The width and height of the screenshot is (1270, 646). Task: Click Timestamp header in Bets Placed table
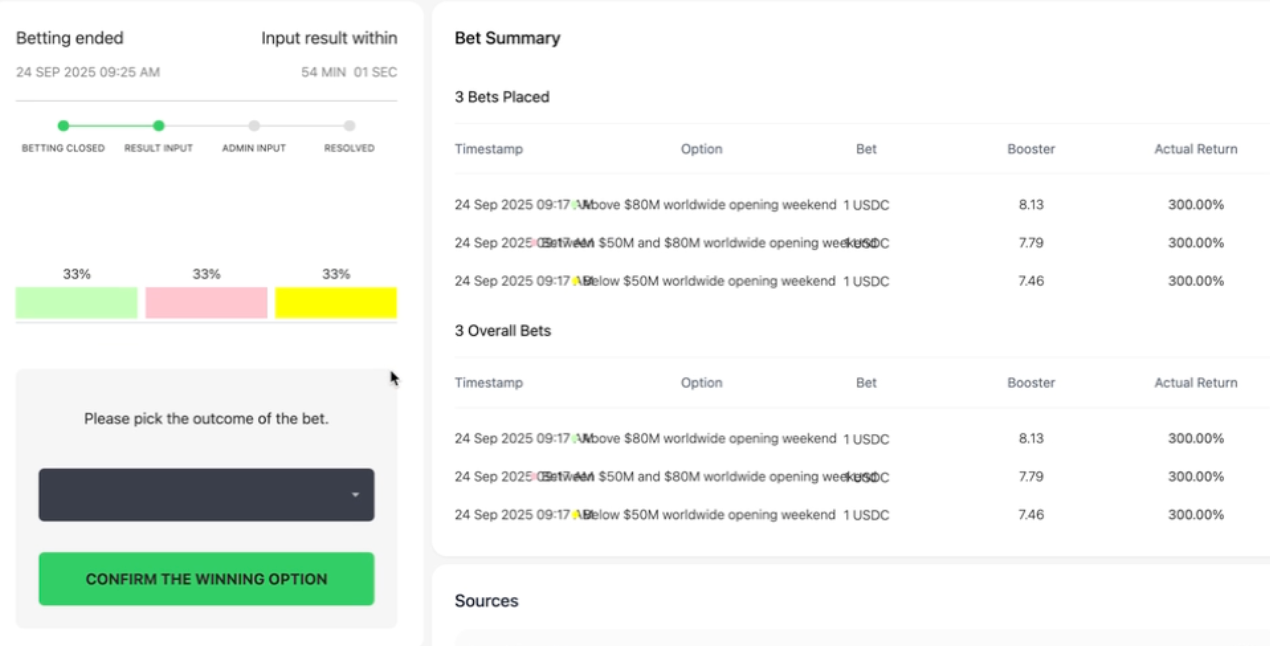click(x=489, y=149)
